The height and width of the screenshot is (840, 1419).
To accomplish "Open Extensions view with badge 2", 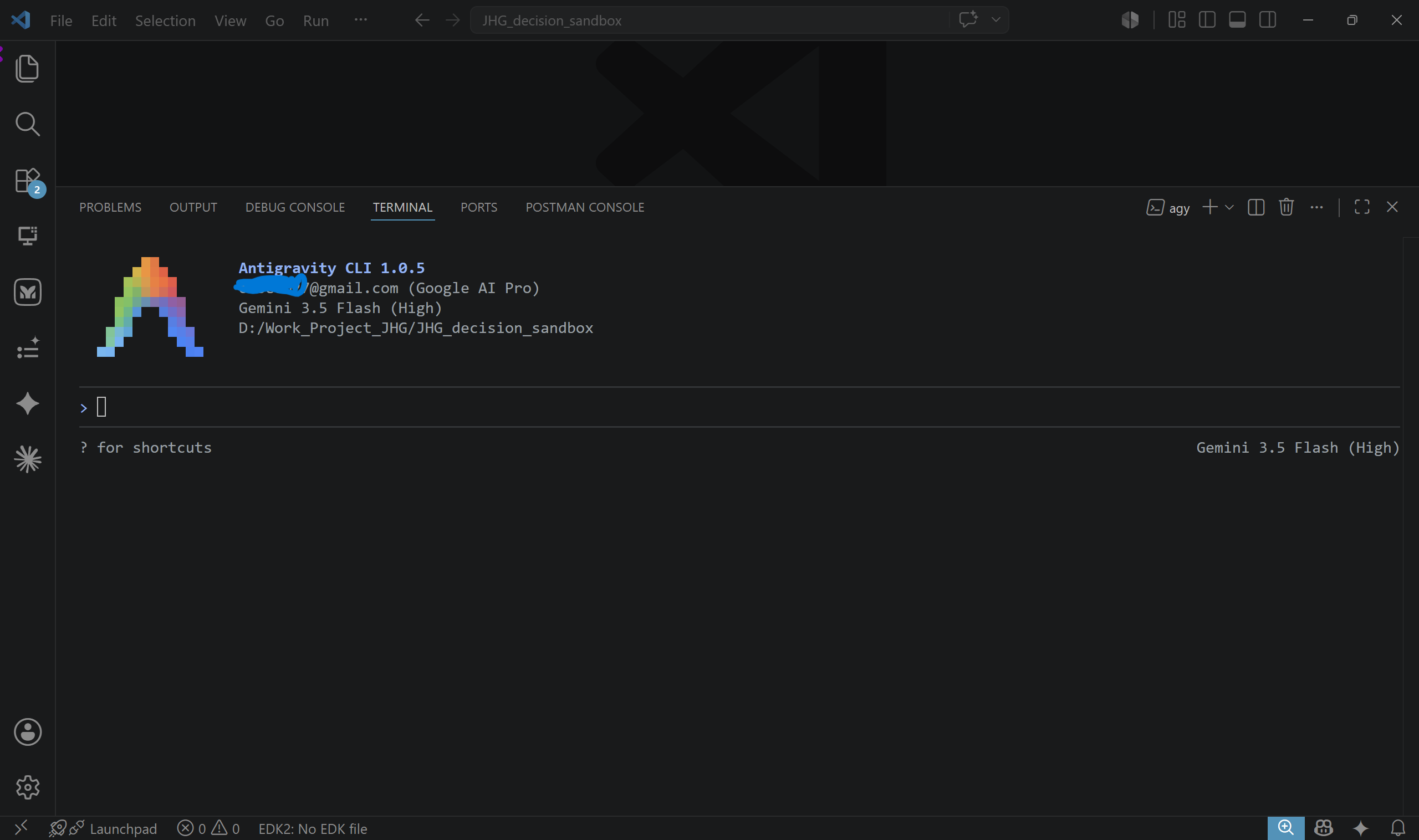I will (27, 181).
